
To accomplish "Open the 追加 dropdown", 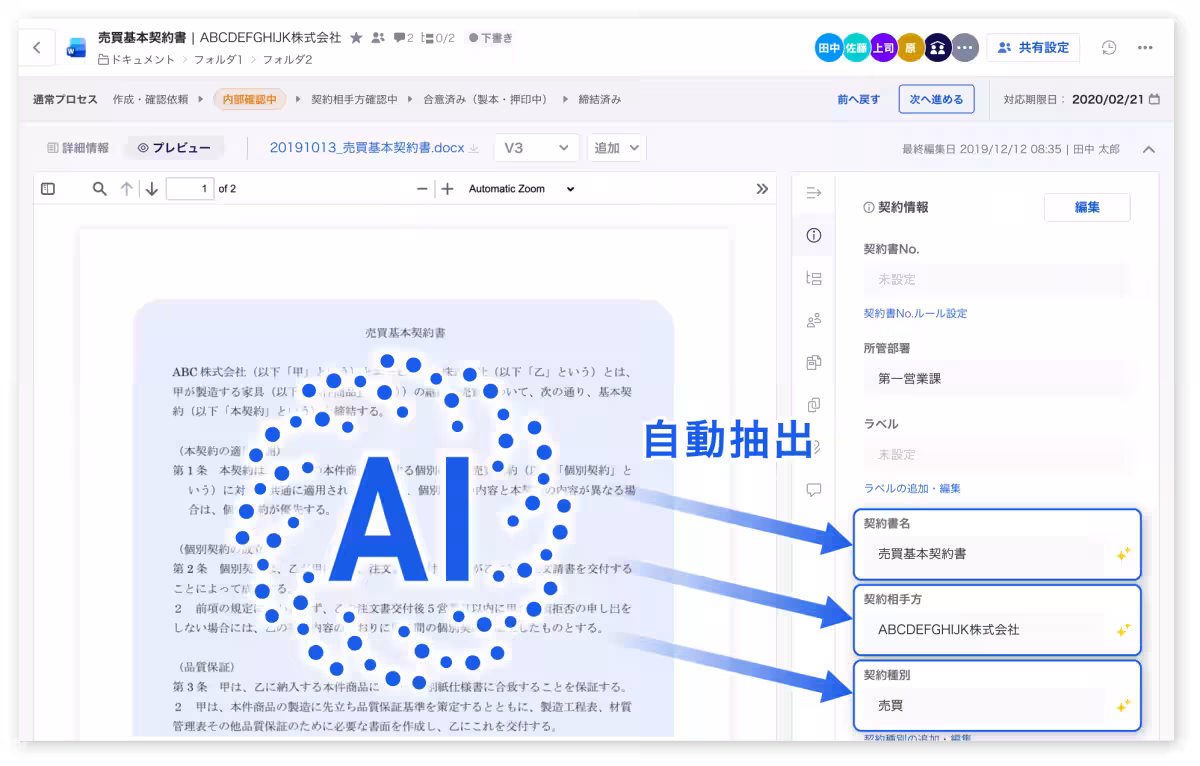I will [x=616, y=147].
